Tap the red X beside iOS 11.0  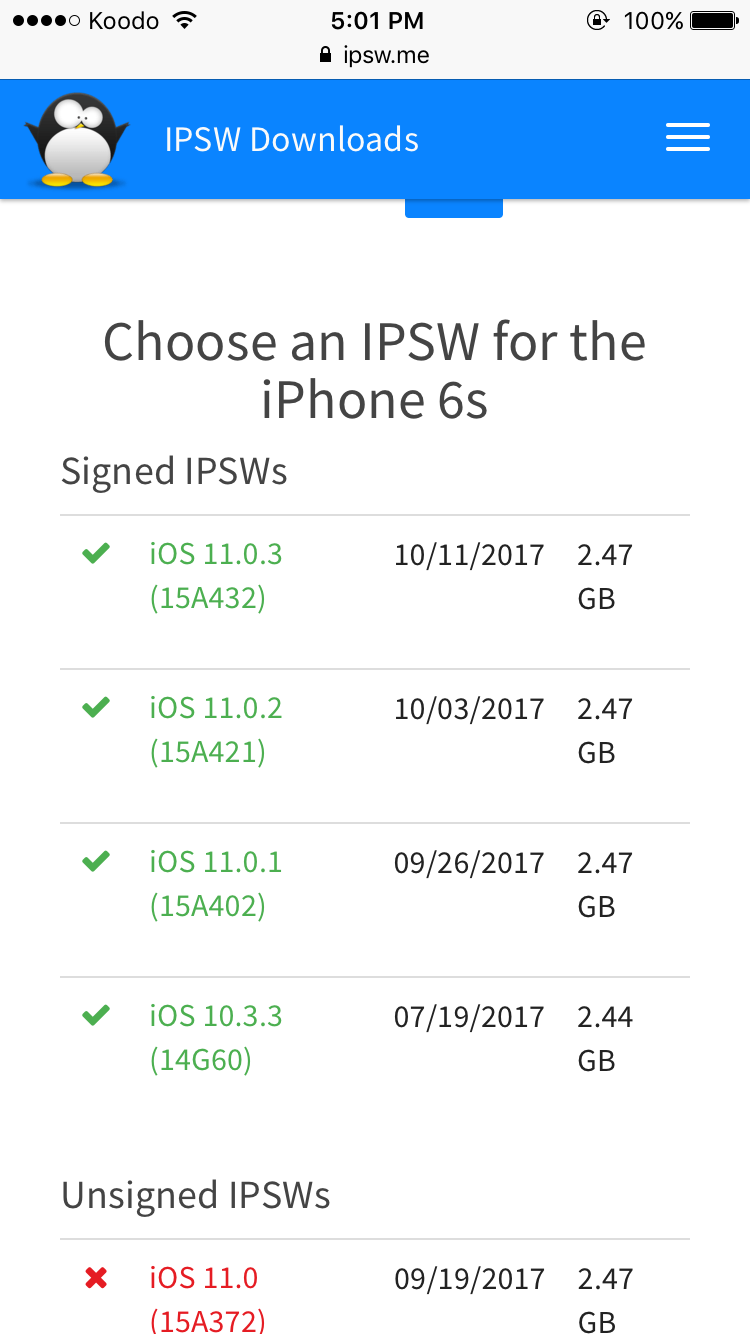coord(96,1277)
